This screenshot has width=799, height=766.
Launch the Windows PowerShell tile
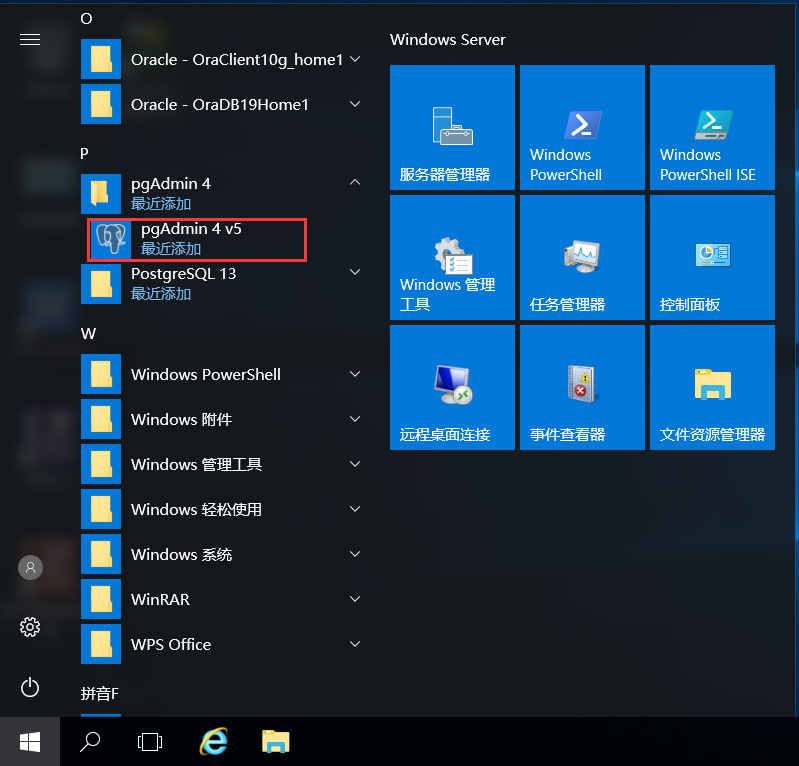[x=582, y=127]
